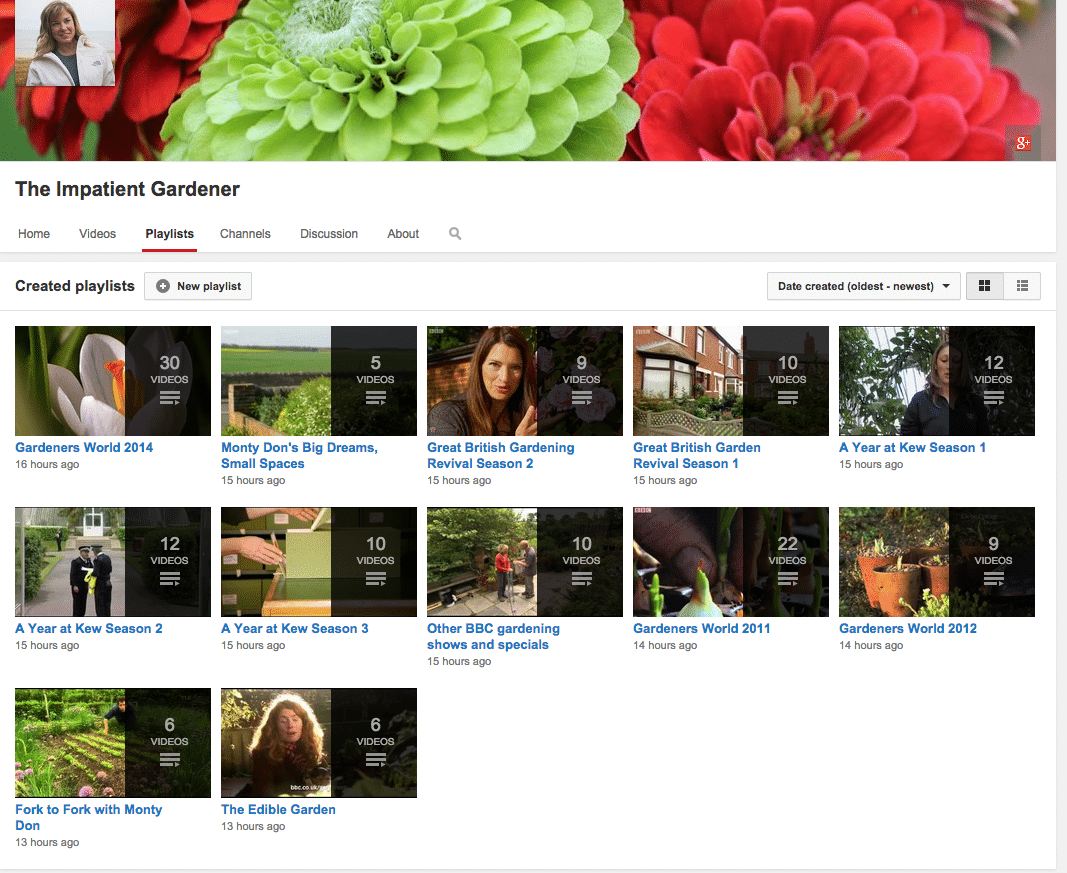Click A Year at Kew Season 3 thumbnail
Image resolution: width=1067 pixels, height=873 pixels.
coord(319,562)
